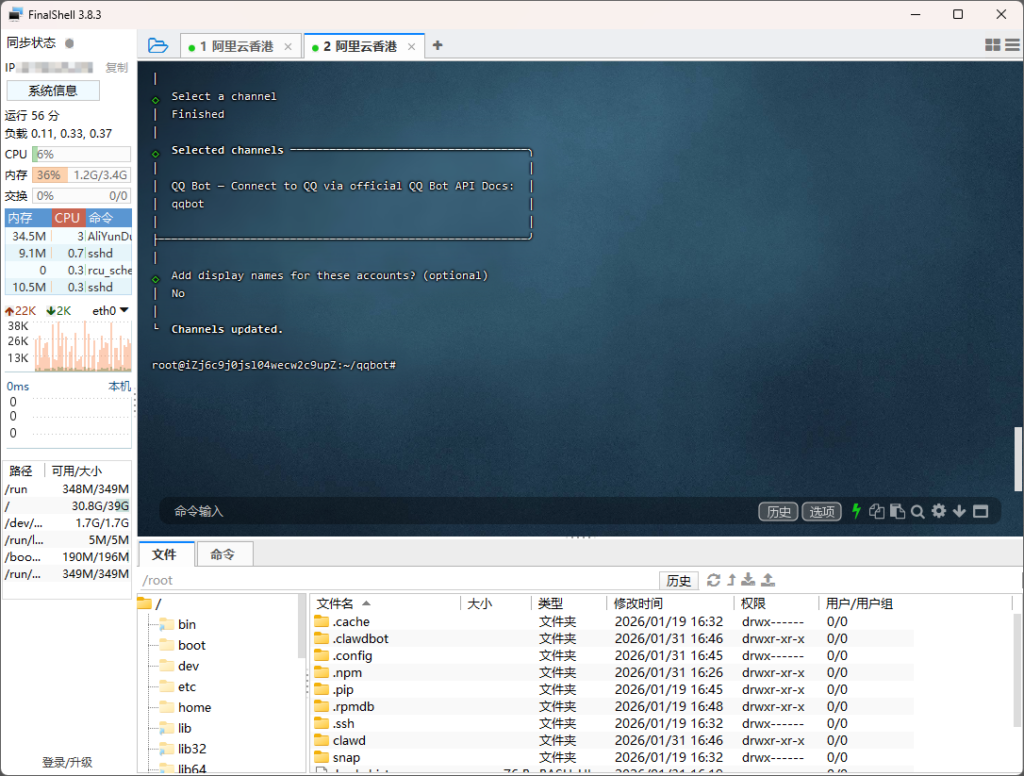
Task: Open the connection manager folder icon
Action: click(x=158, y=45)
